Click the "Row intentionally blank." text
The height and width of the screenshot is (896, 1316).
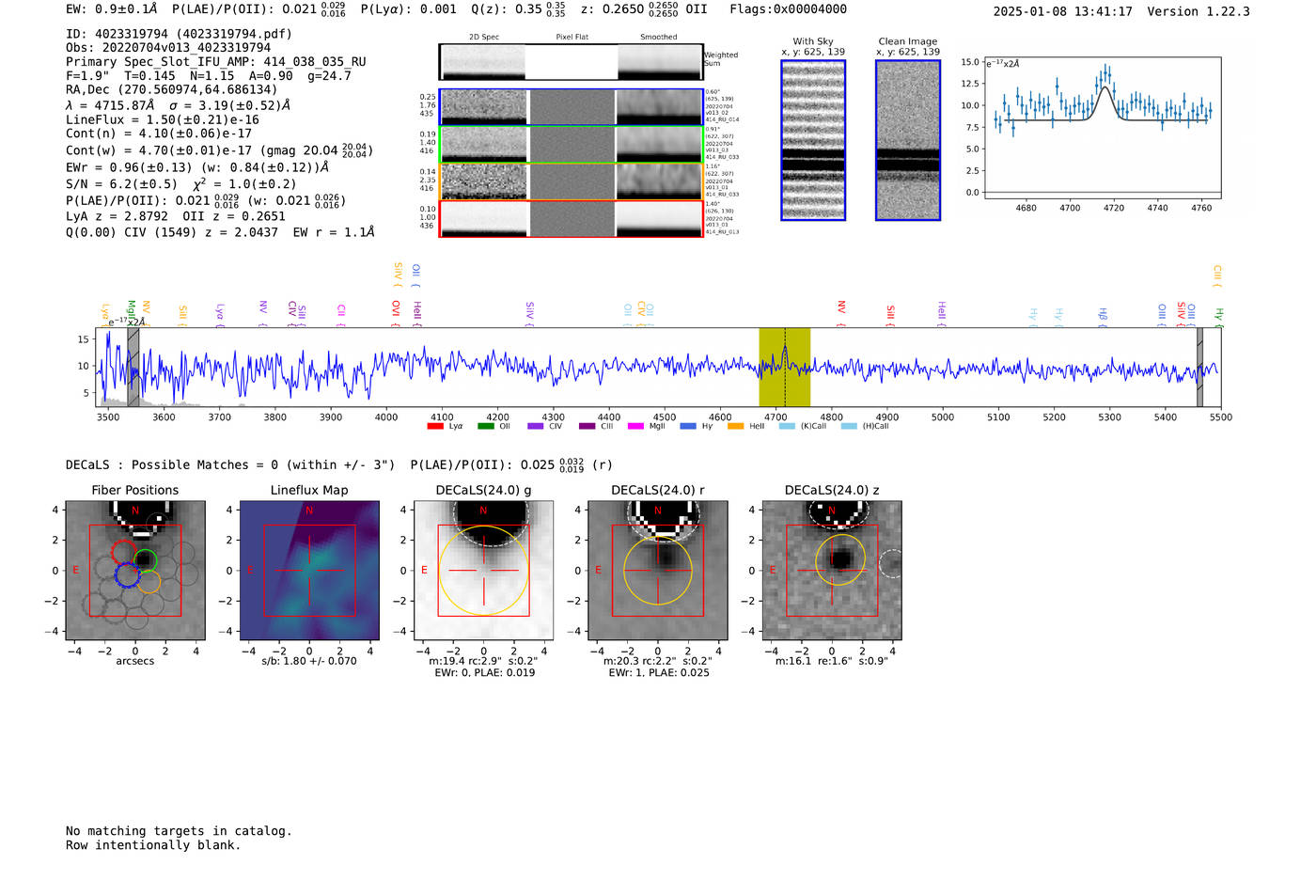pyautogui.click(x=153, y=845)
